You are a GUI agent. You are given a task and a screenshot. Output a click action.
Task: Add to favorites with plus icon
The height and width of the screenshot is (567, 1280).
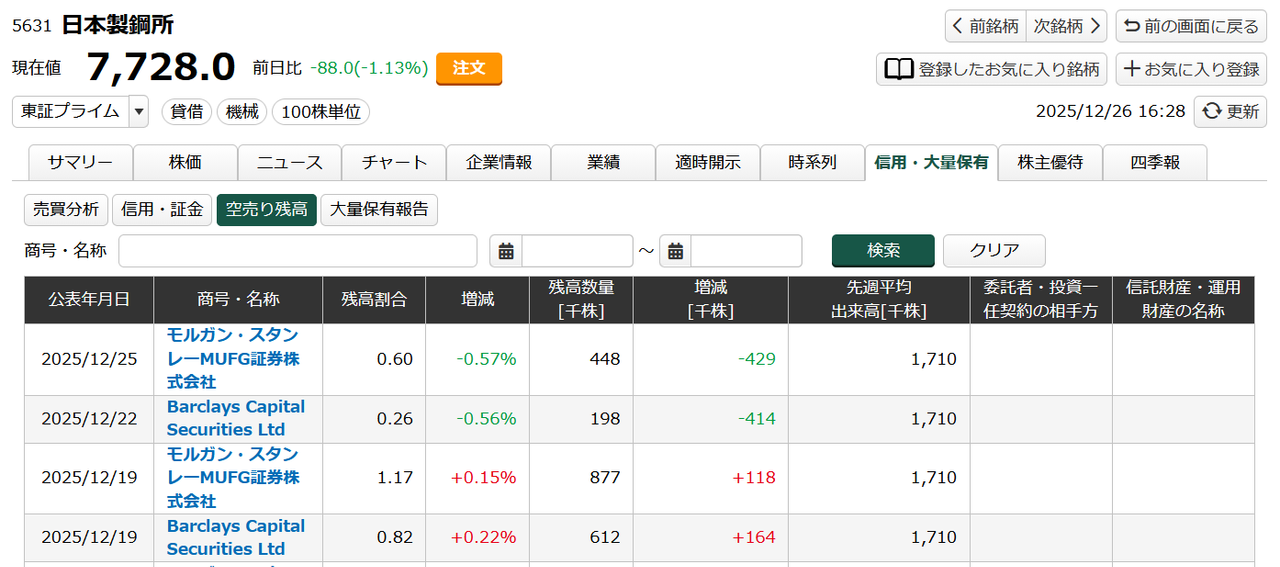[x=1191, y=69]
